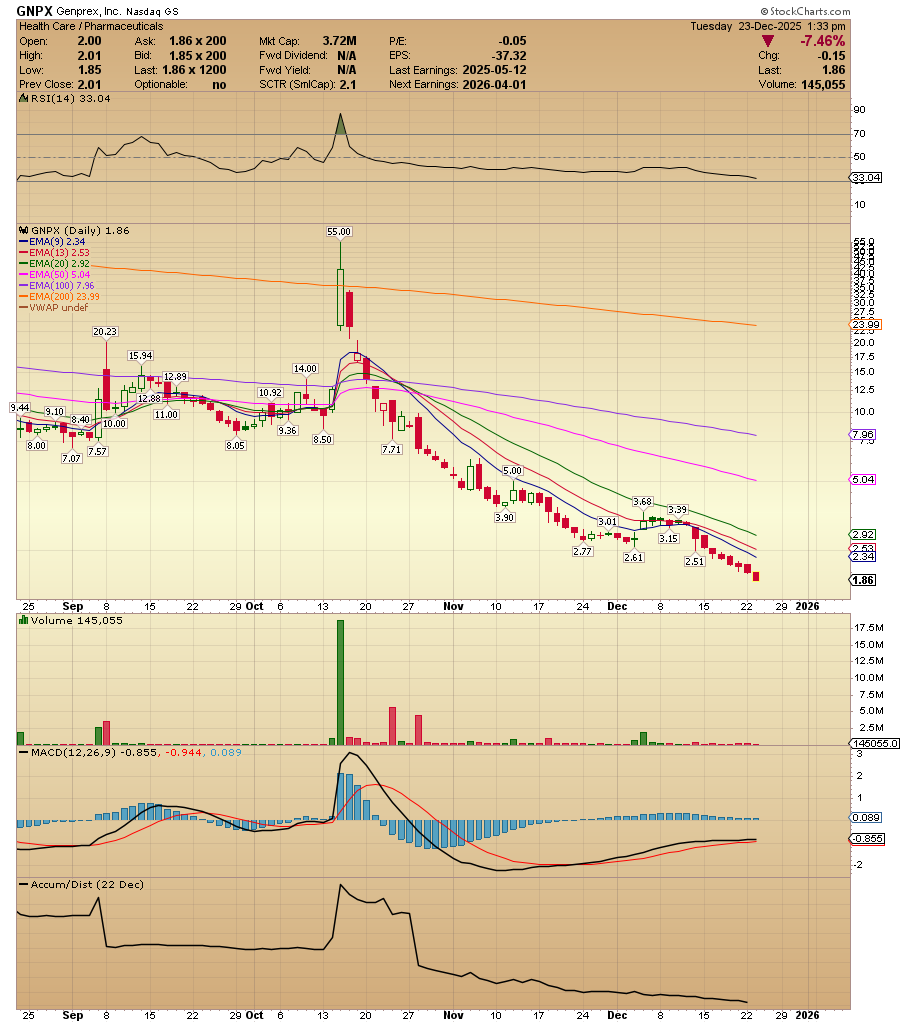
Task: Click the 14.00 price label in October
Action: (305, 369)
